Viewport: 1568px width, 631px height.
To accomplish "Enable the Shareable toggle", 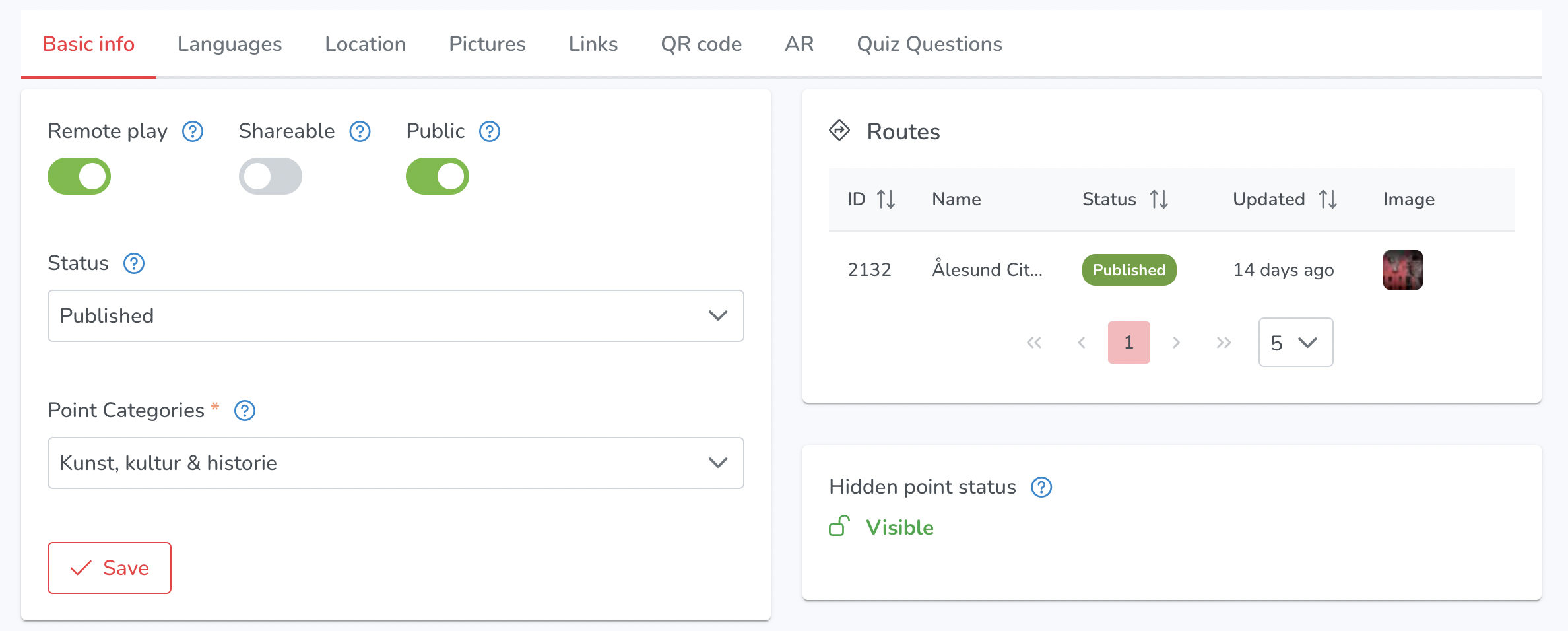I will pyautogui.click(x=271, y=176).
